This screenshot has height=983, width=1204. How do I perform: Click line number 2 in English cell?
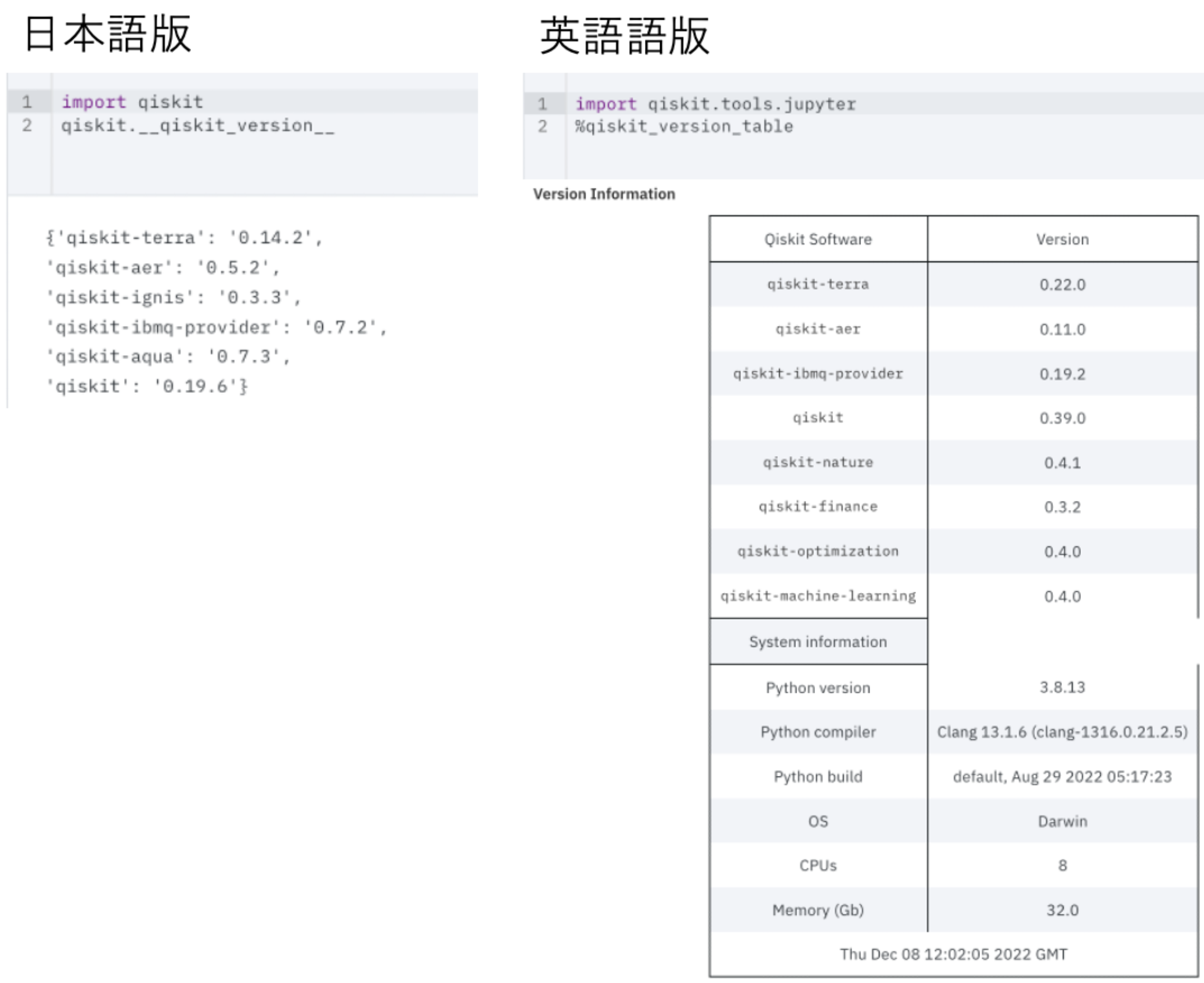point(542,127)
